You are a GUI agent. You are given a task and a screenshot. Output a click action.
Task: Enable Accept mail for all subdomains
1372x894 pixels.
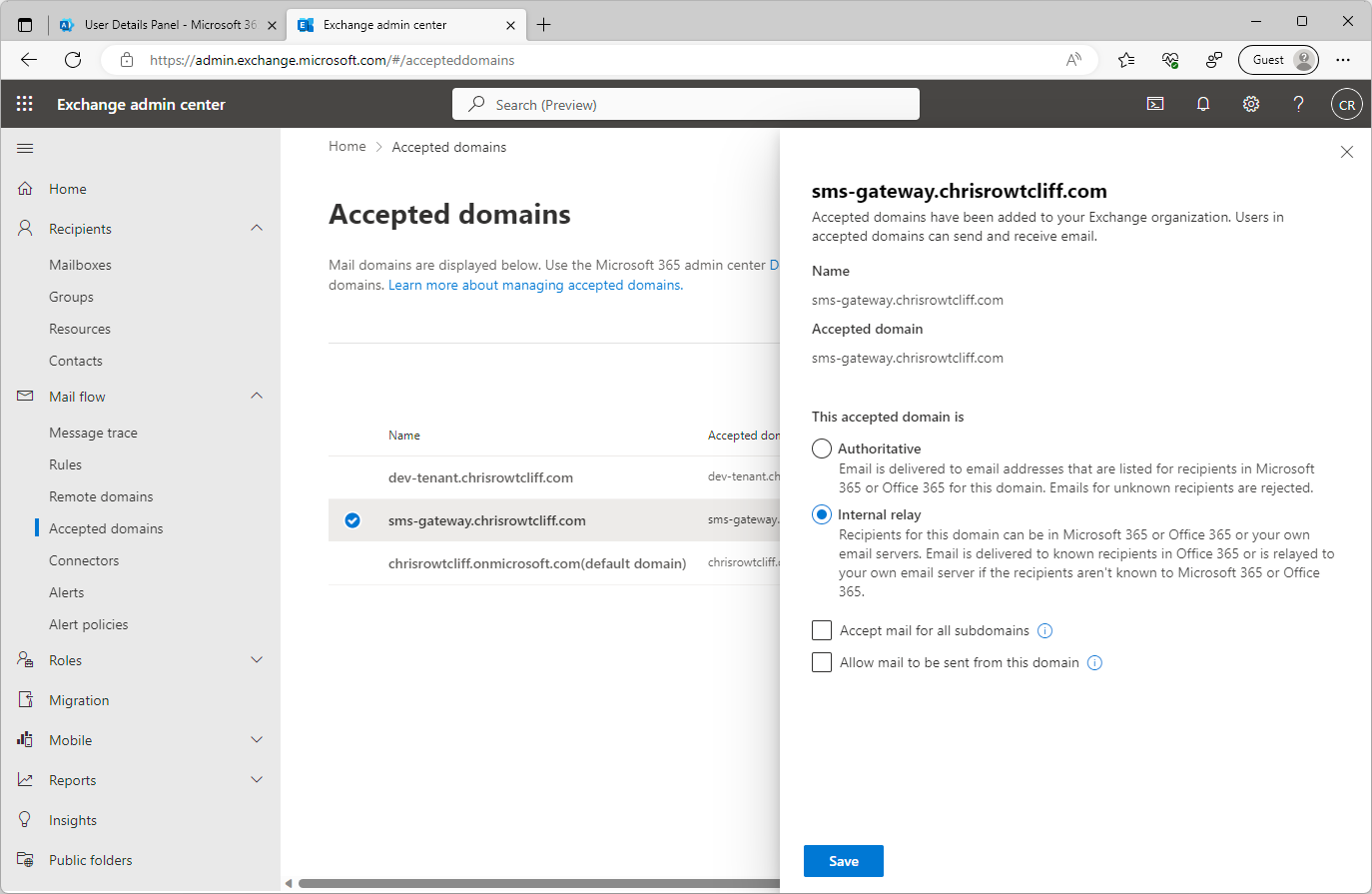click(x=821, y=630)
